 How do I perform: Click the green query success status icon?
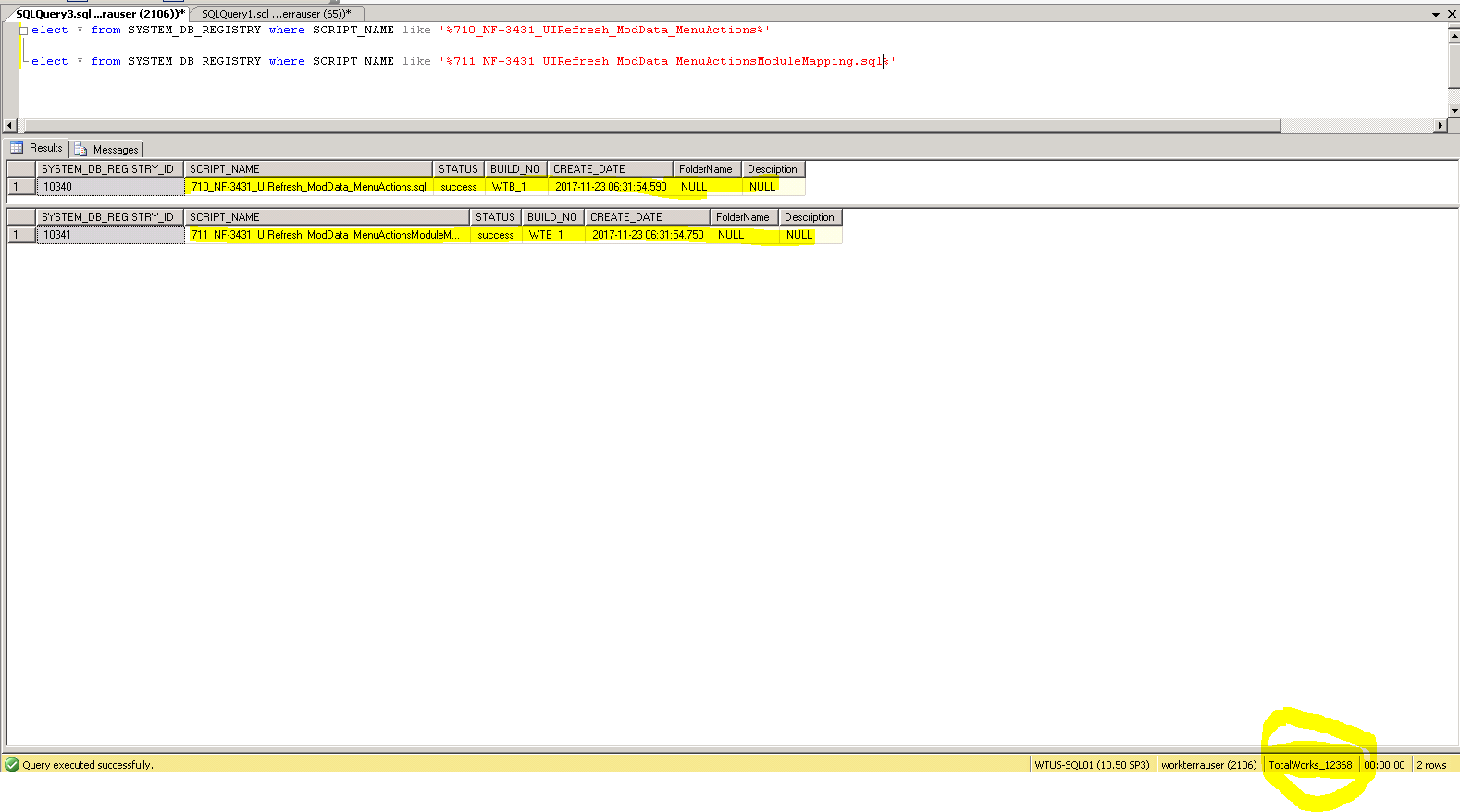pyautogui.click(x=12, y=765)
